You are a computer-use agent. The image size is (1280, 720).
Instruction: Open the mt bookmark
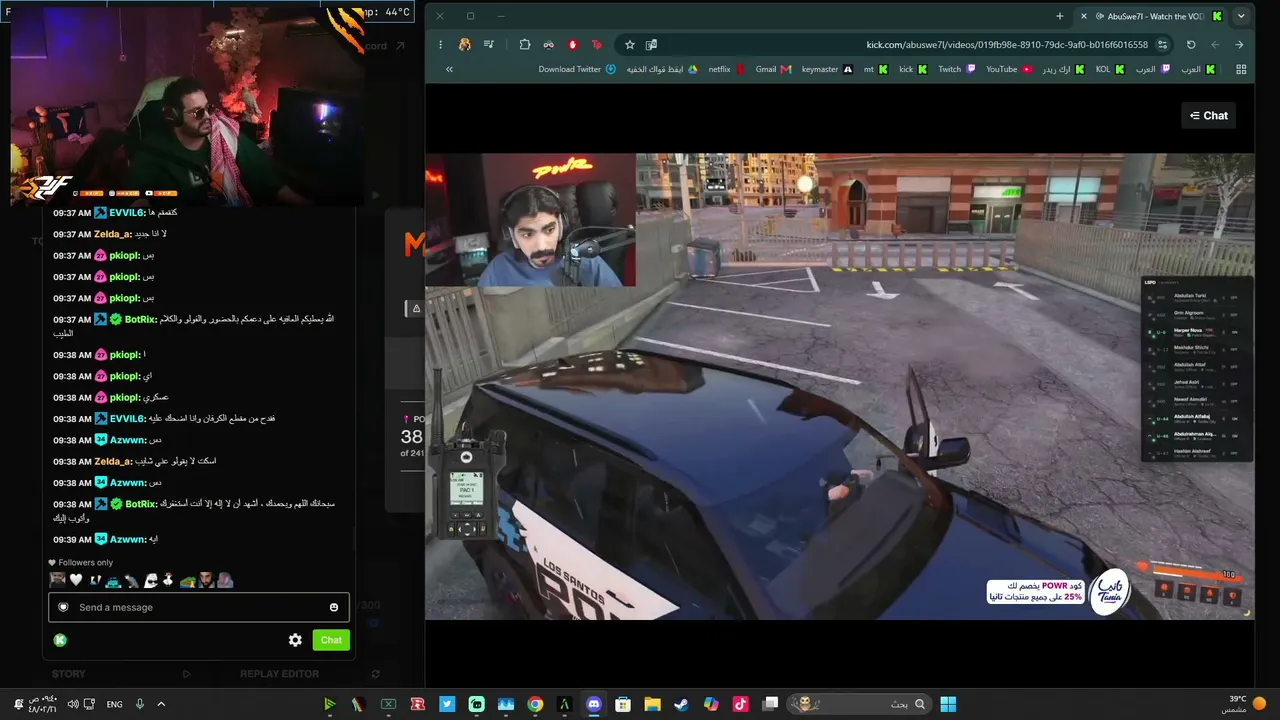pos(876,69)
